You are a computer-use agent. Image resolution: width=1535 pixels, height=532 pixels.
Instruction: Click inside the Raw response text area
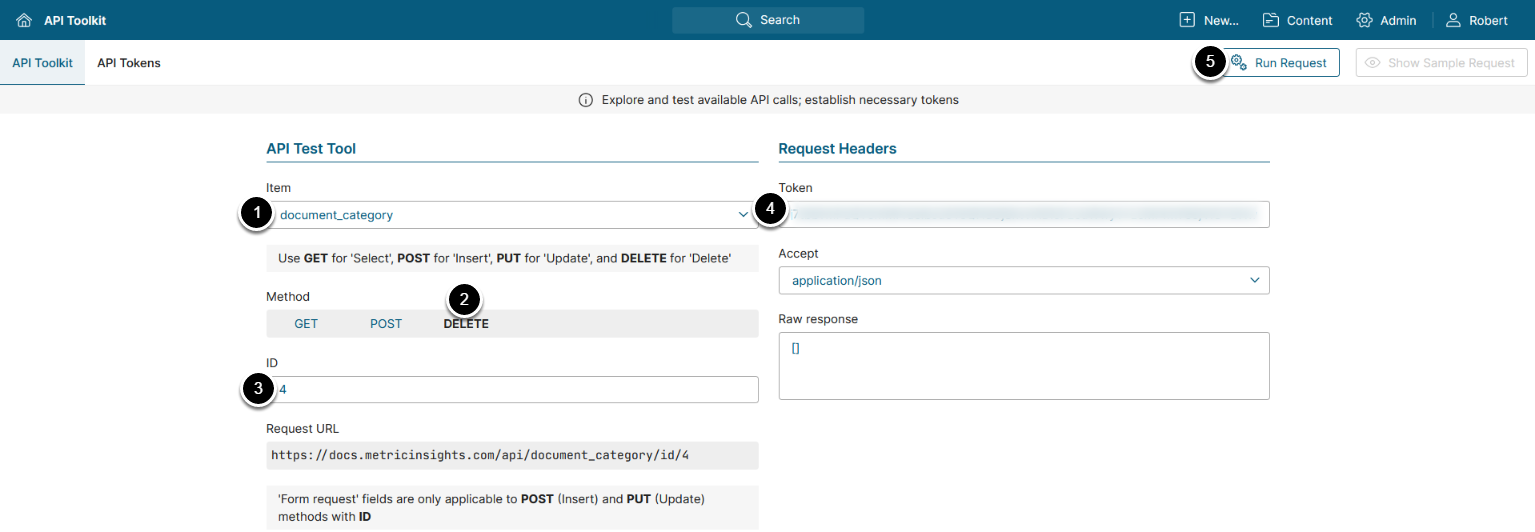[1023, 366]
